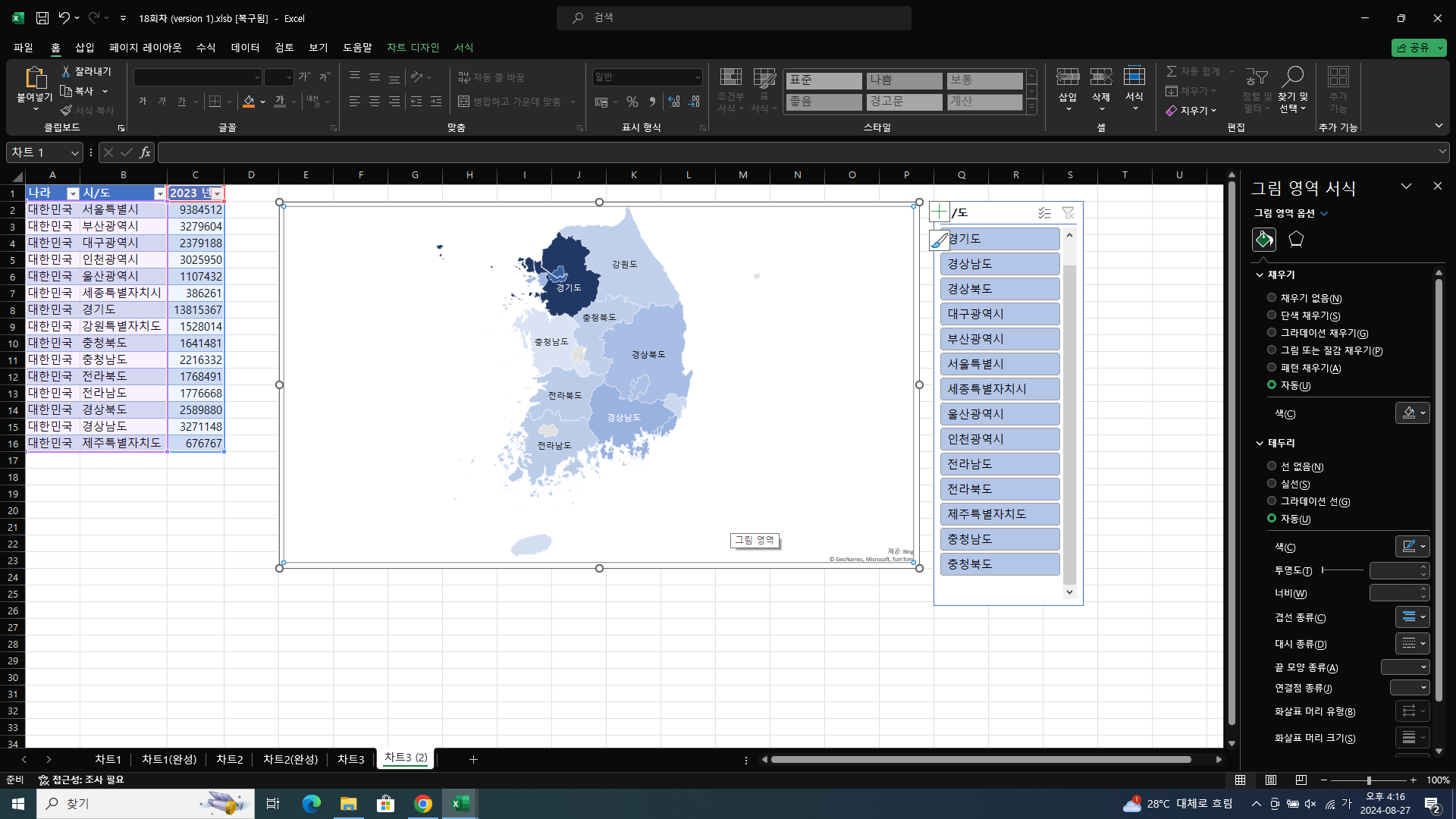Open fill color picker next to 색 under 채우기
1456x819 pixels.
tap(1412, 413)
